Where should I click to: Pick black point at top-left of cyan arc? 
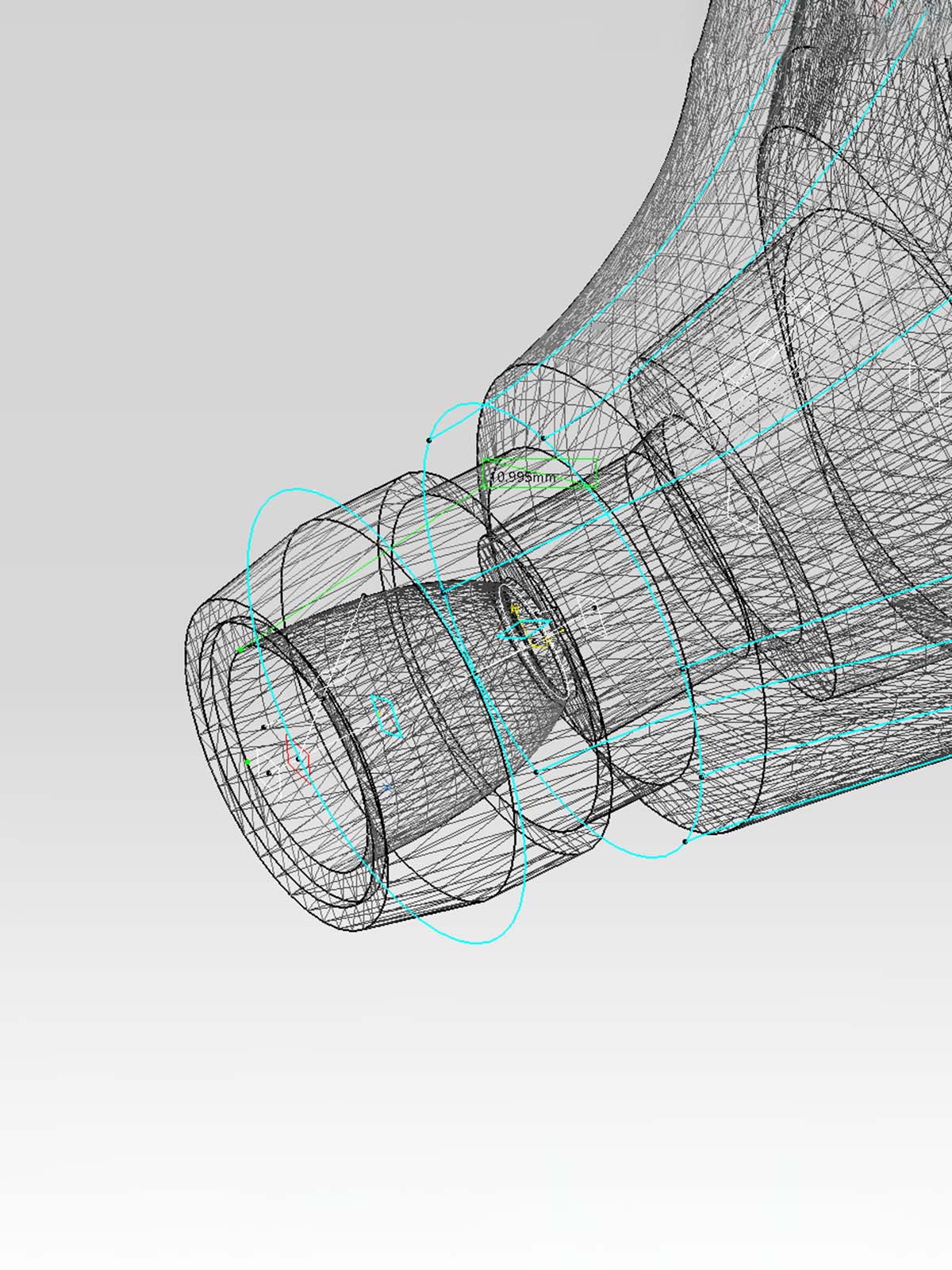[429, 440]
